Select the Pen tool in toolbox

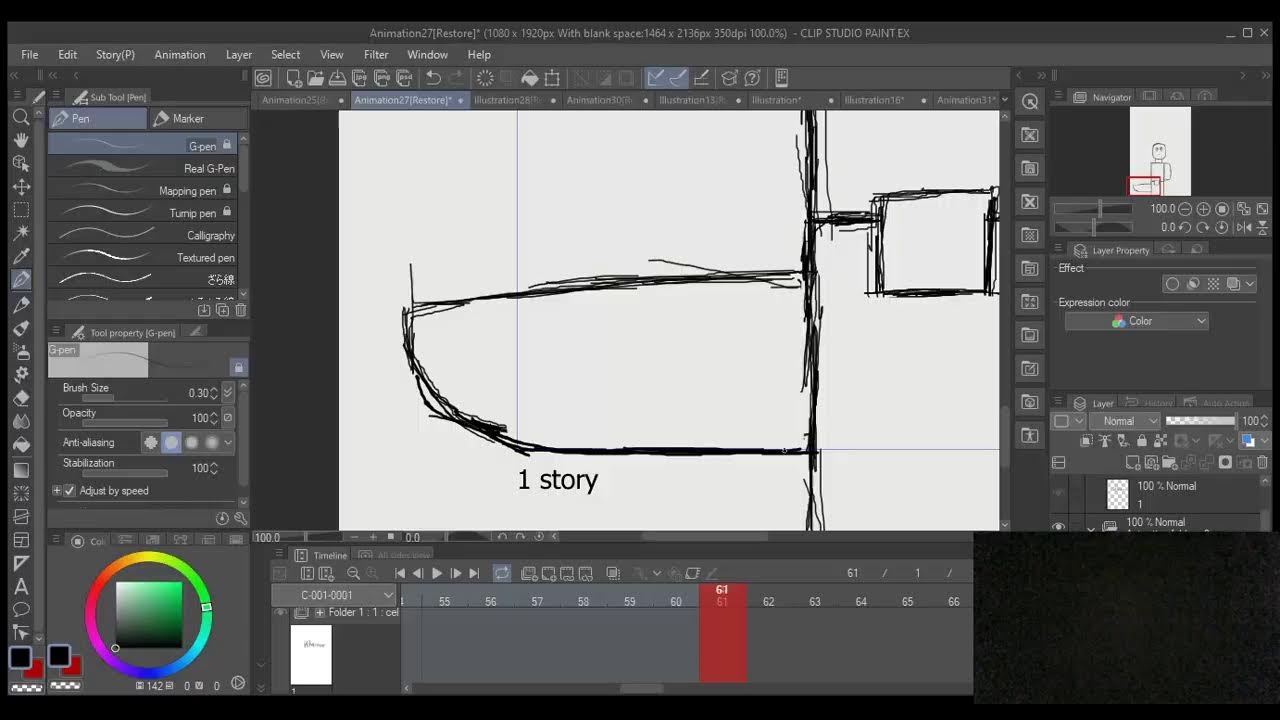coord(21,280)
